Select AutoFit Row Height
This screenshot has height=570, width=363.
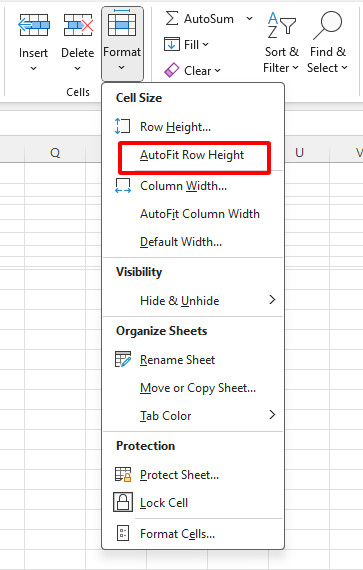pos(193,155)
